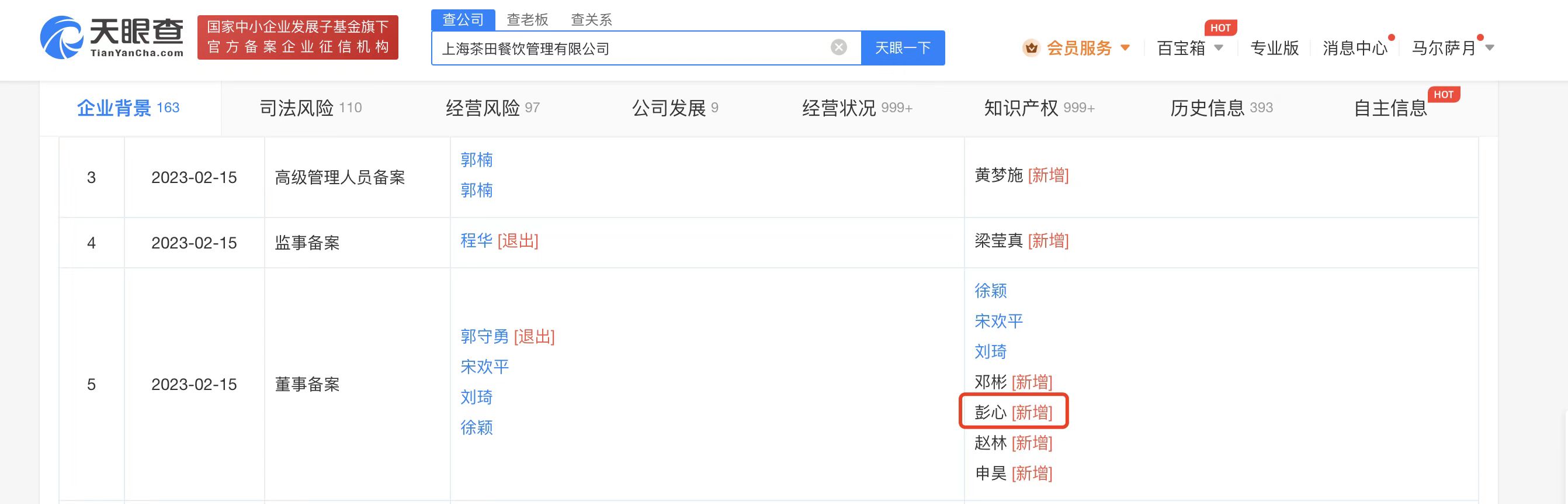
Task: Open the 知识产权 tab
Action: pos(1039,108)
